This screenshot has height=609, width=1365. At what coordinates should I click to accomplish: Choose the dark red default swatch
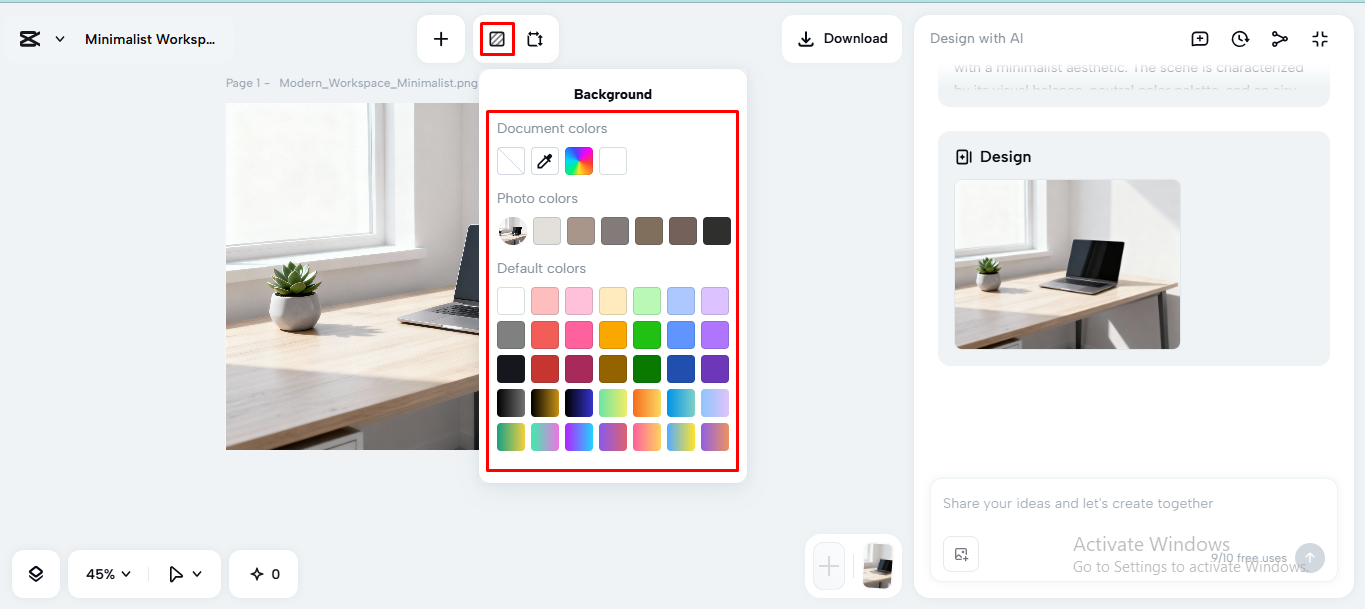click(545, 369)
